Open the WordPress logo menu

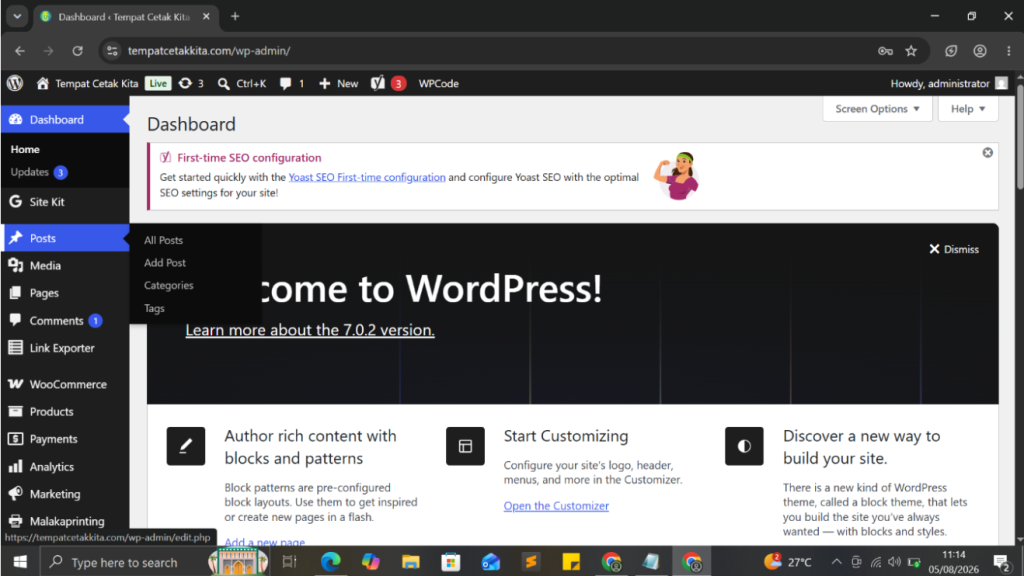point(15,83)
